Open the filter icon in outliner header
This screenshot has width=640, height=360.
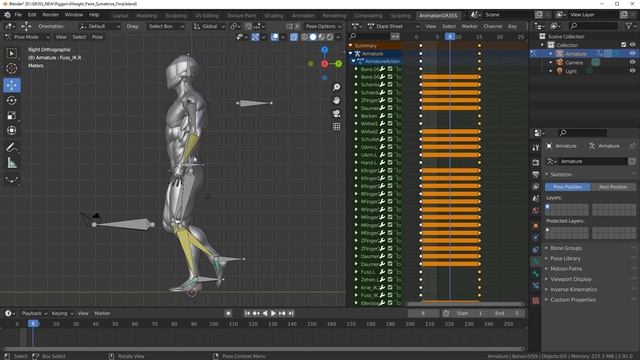point(630,26)
